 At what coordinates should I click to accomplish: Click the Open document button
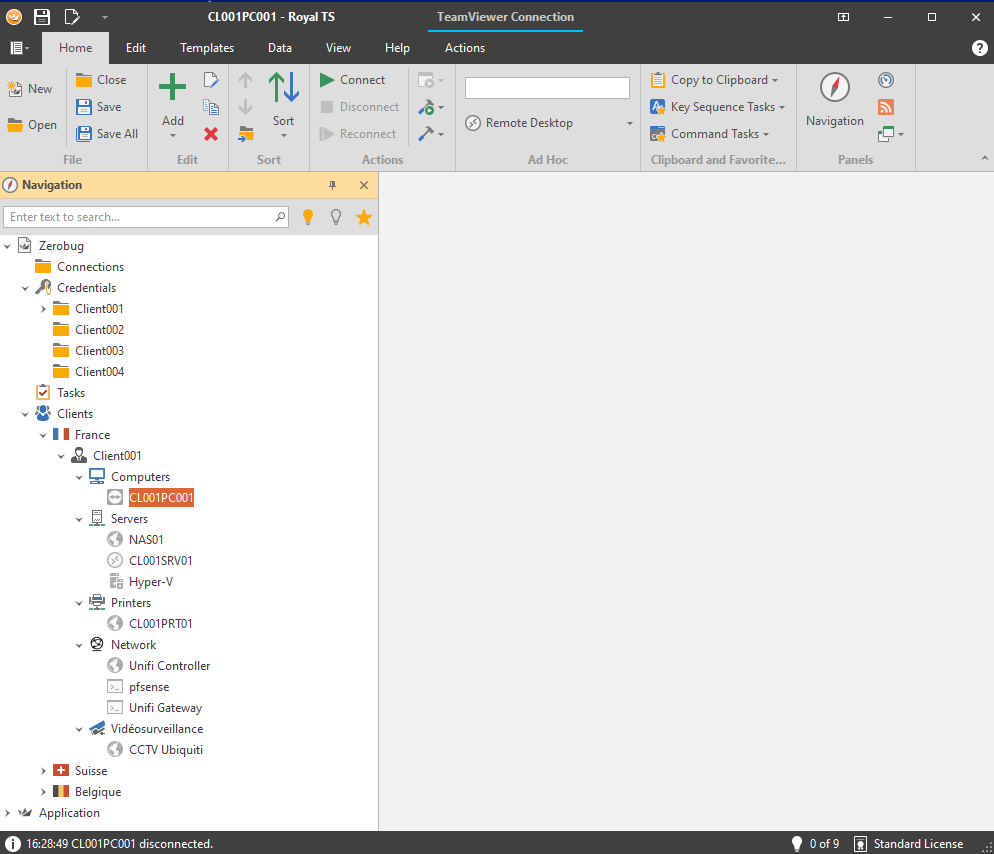(x=32, y=125)
